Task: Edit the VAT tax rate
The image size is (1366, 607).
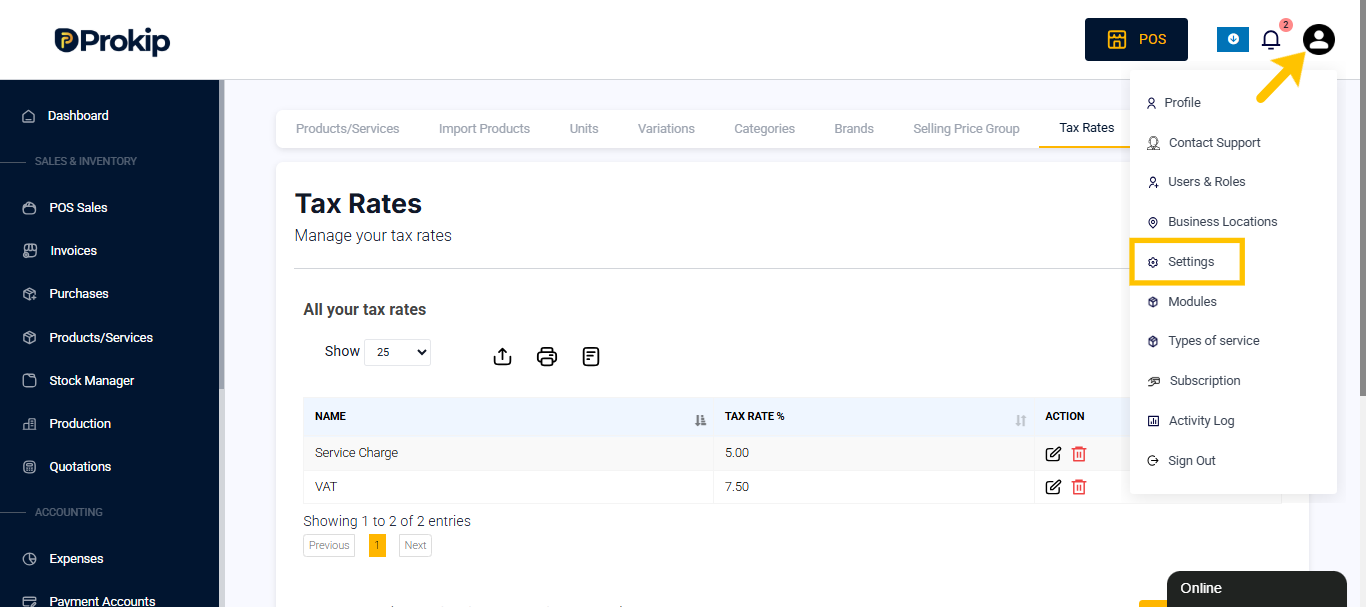Action: (1053, 487)
